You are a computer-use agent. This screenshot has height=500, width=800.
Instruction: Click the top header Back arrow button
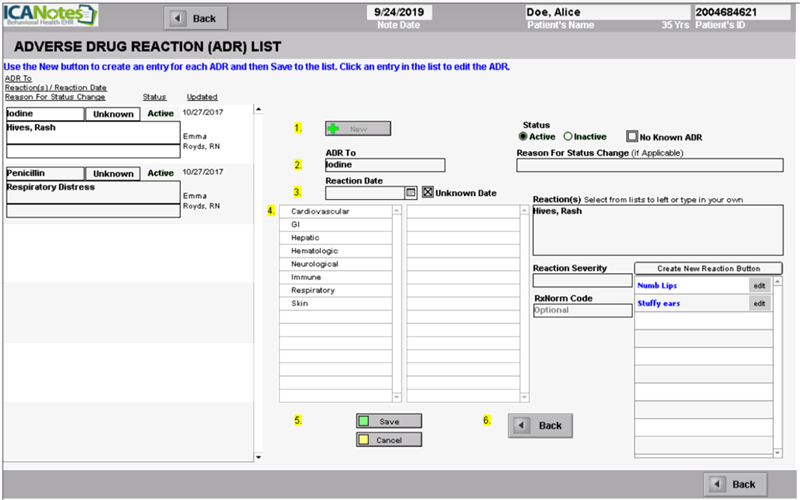[x=194, y=18]
